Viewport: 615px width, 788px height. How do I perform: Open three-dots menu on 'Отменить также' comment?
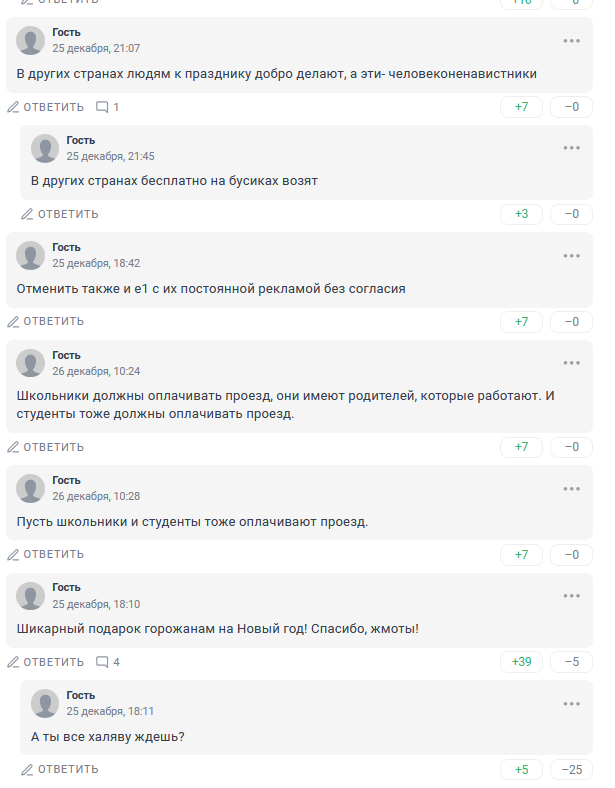[571, 255]
